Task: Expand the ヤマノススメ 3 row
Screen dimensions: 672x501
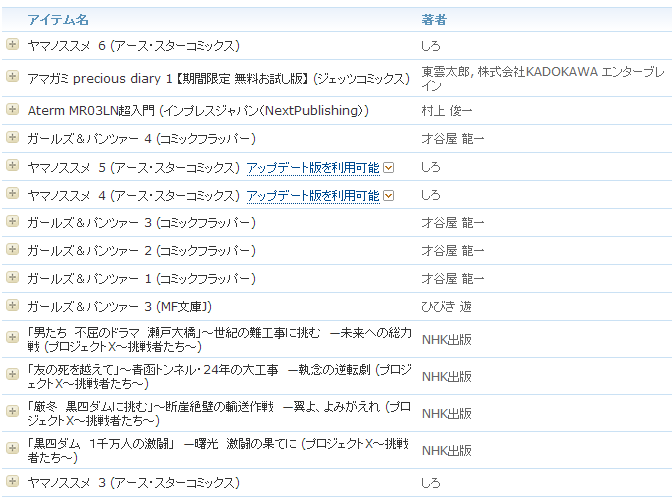Action: click(x=12, y=481)
